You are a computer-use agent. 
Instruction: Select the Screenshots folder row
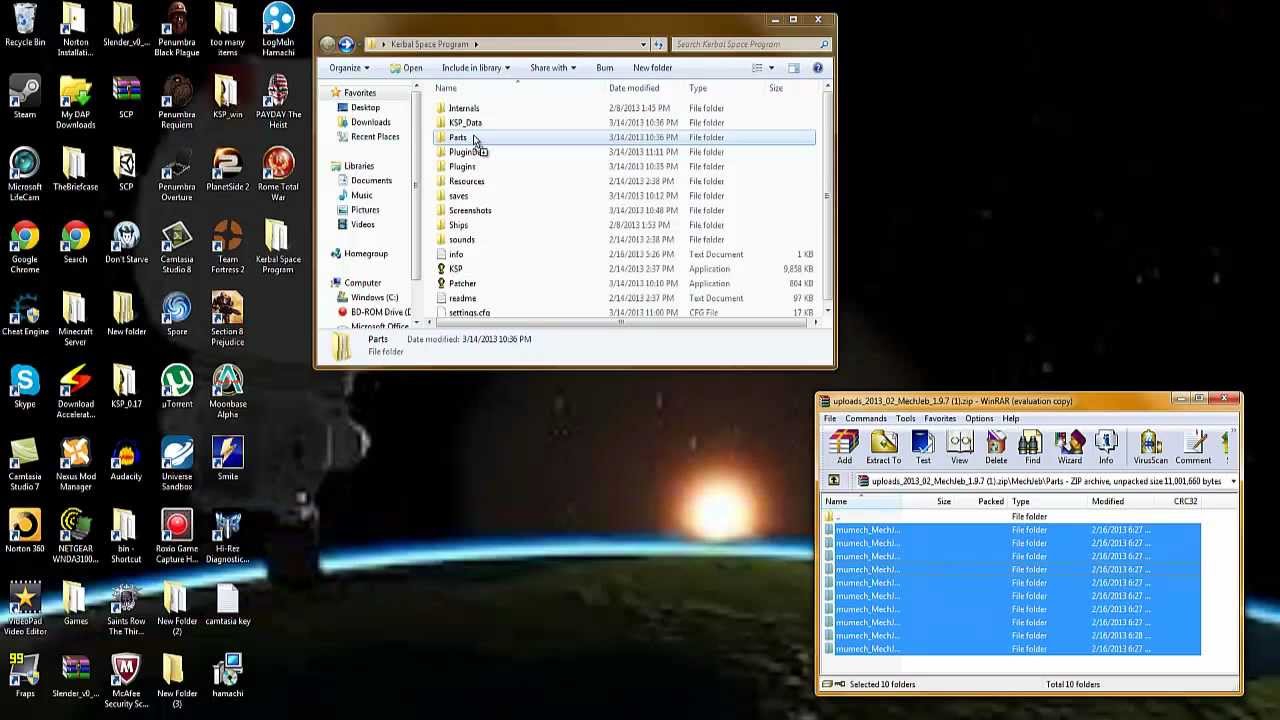click(625, 211)
